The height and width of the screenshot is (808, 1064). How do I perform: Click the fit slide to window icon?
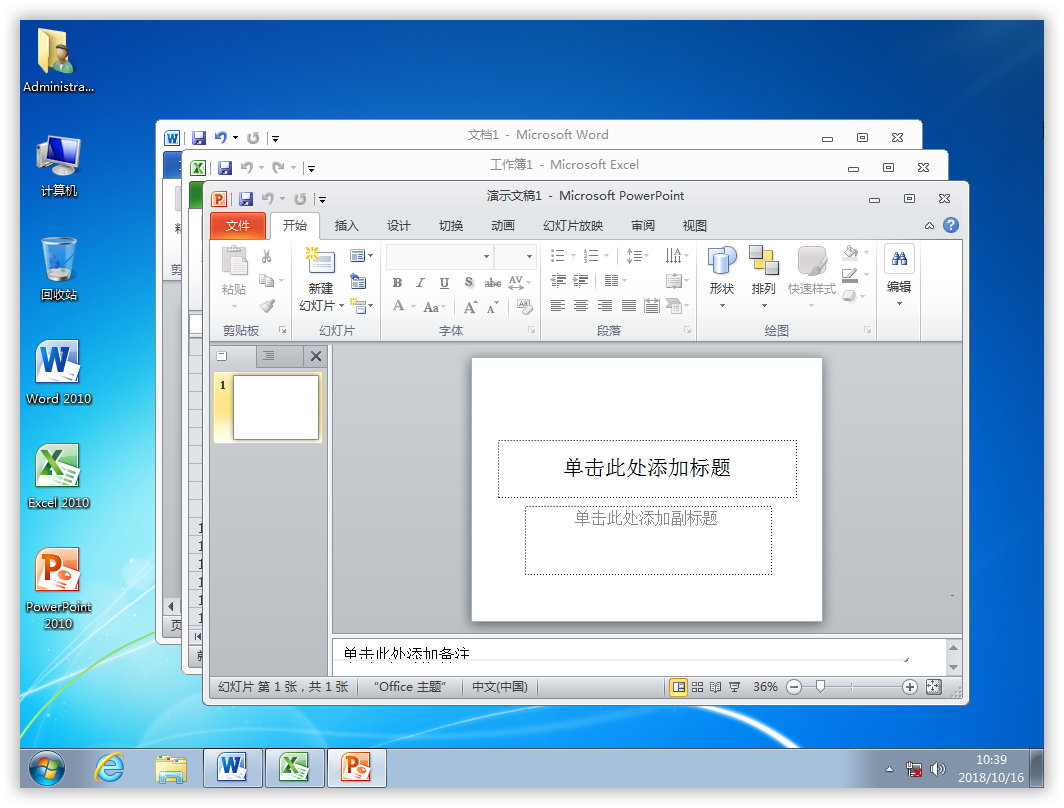[x=934, y=687]
